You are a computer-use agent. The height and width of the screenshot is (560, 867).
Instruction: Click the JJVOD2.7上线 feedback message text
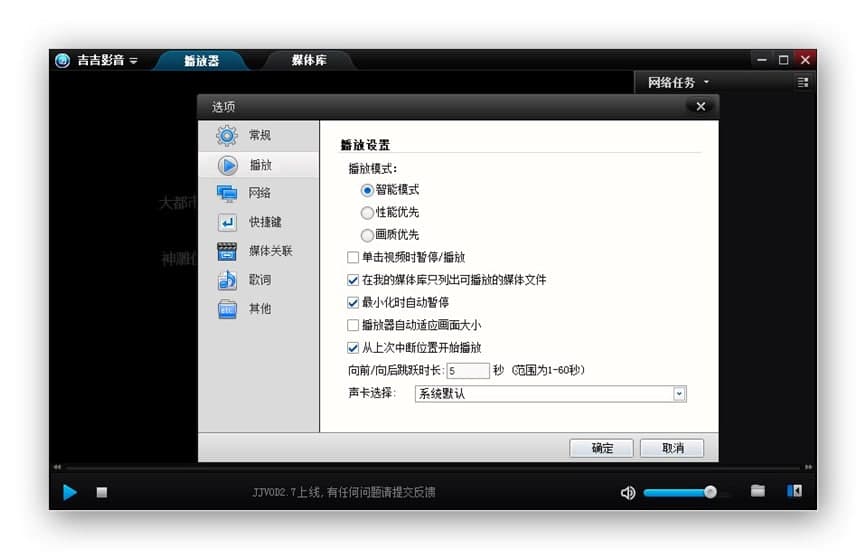click(x=343, y=492)
